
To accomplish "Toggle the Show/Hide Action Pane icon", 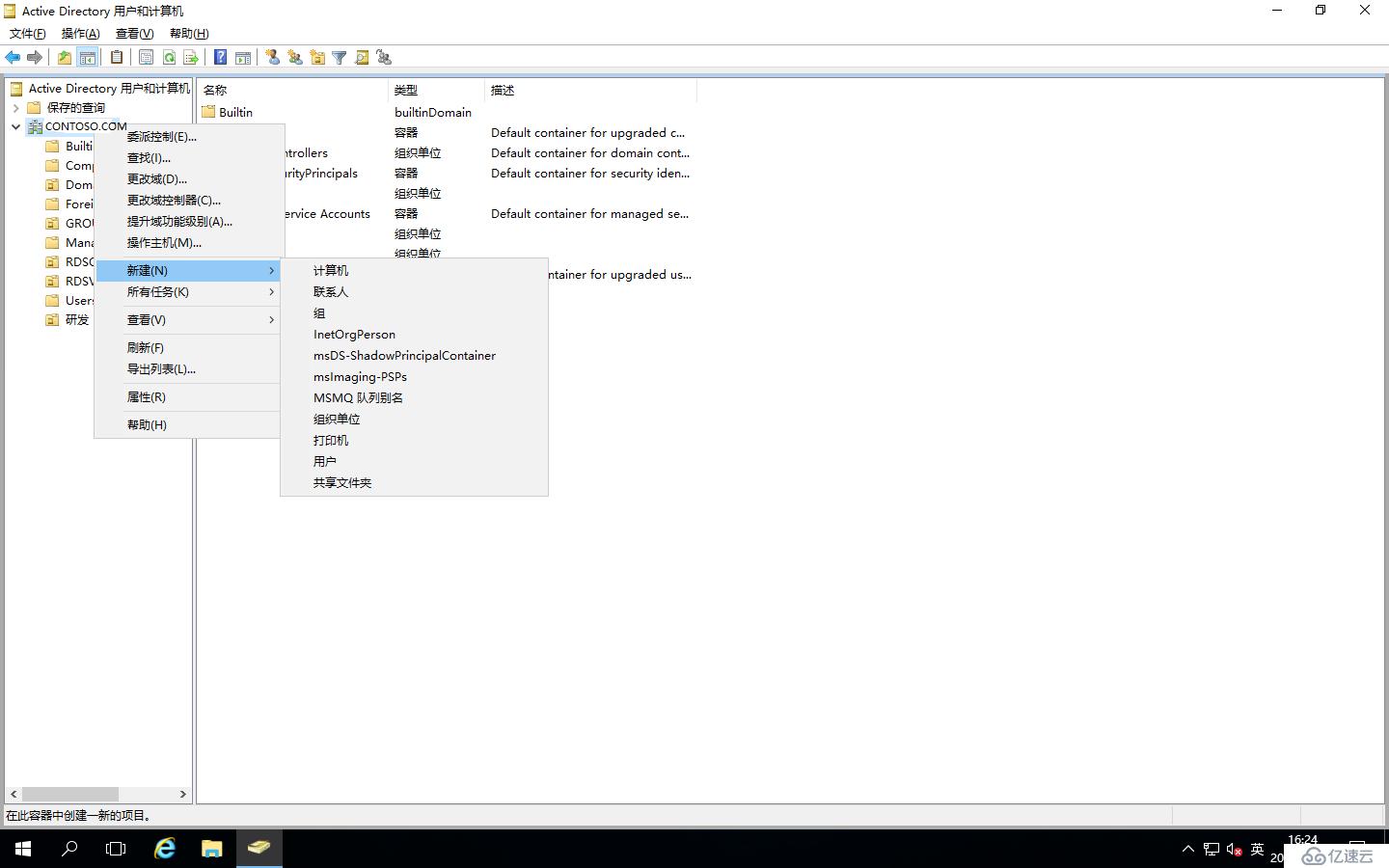I will [243, 58].
